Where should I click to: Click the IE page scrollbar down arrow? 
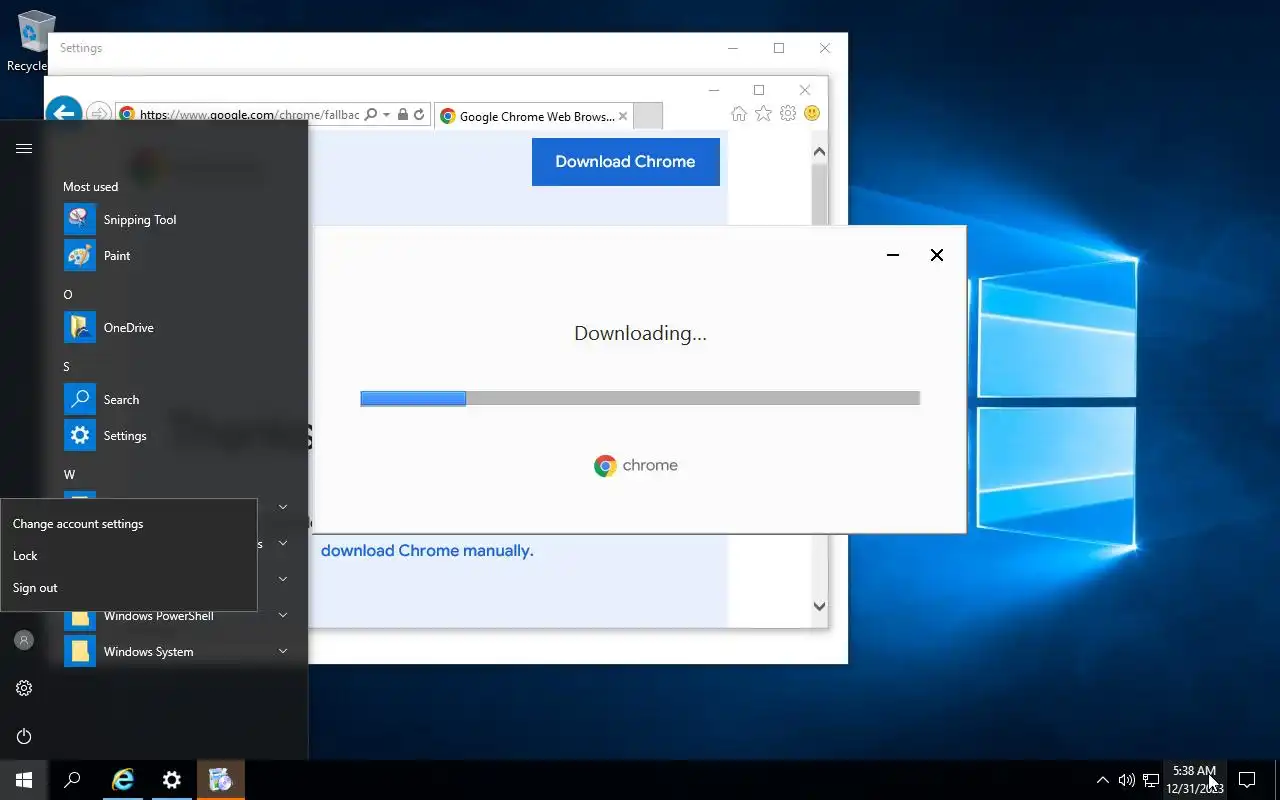[x=819, y=606]
